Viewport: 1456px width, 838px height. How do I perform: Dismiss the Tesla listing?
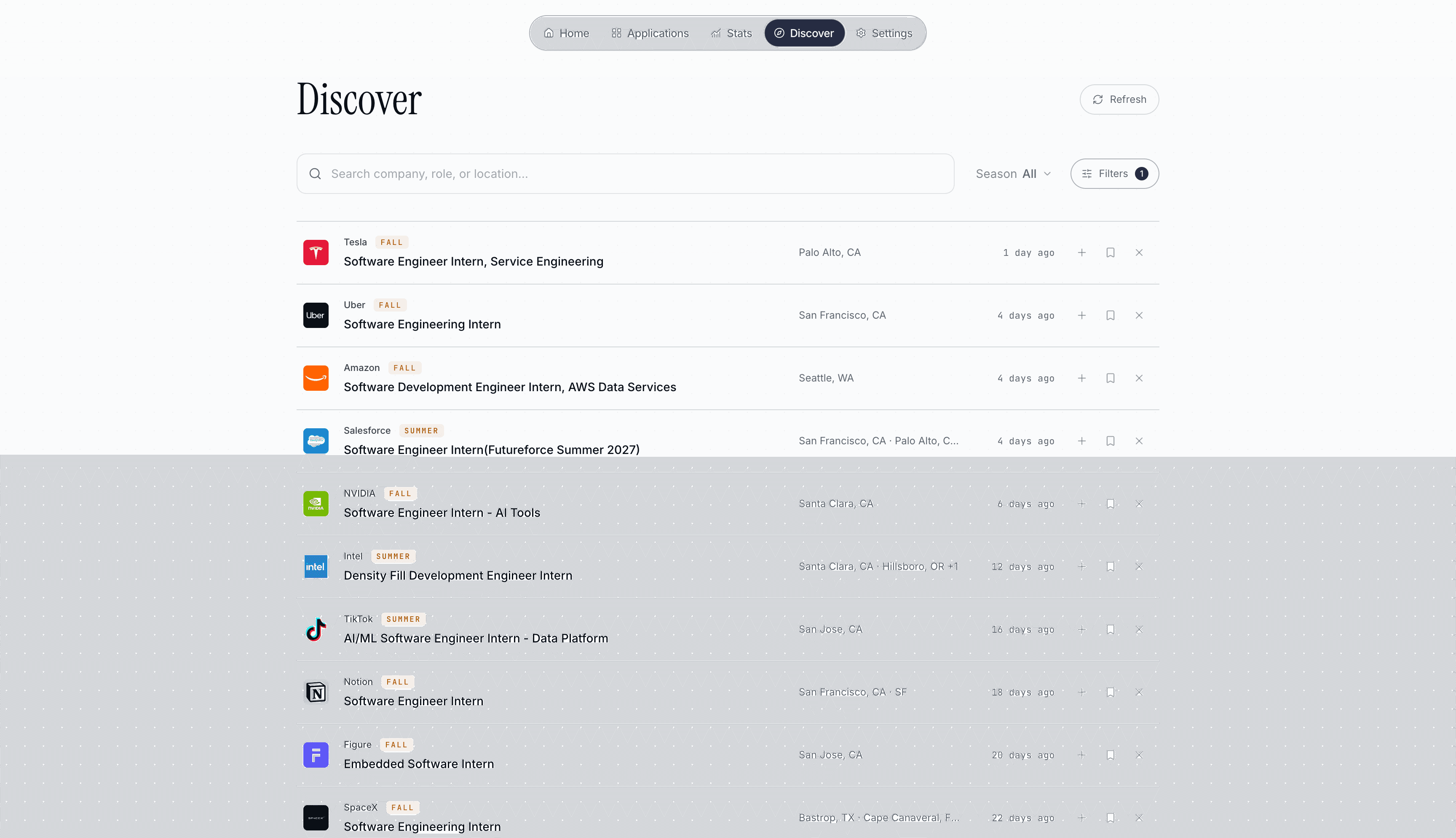(x=1139, y=252)
